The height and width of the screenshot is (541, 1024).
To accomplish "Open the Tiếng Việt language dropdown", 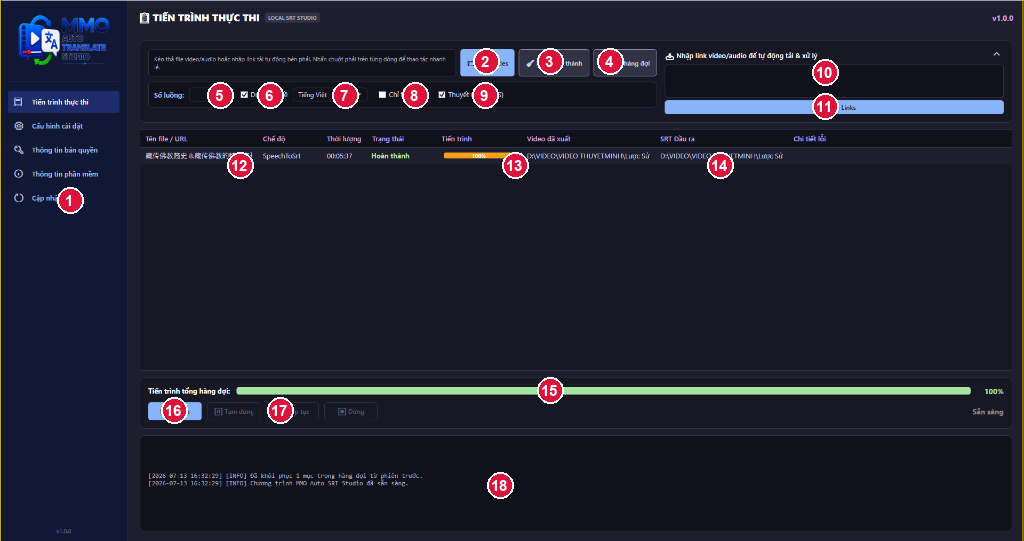I will 330,95.
